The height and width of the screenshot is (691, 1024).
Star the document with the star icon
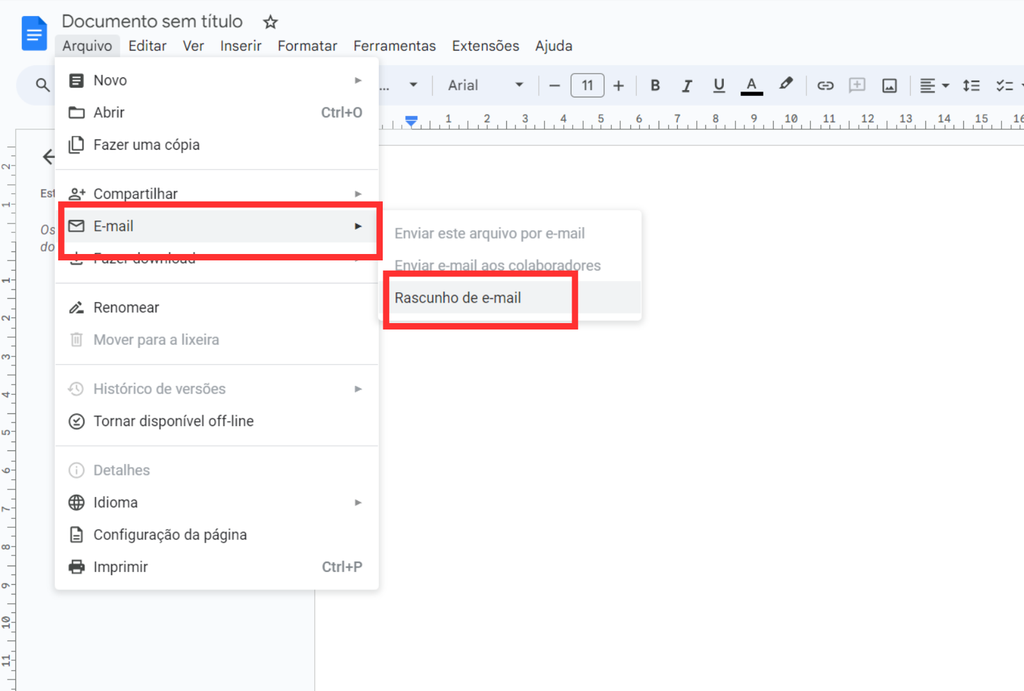(x=270, y=22)
